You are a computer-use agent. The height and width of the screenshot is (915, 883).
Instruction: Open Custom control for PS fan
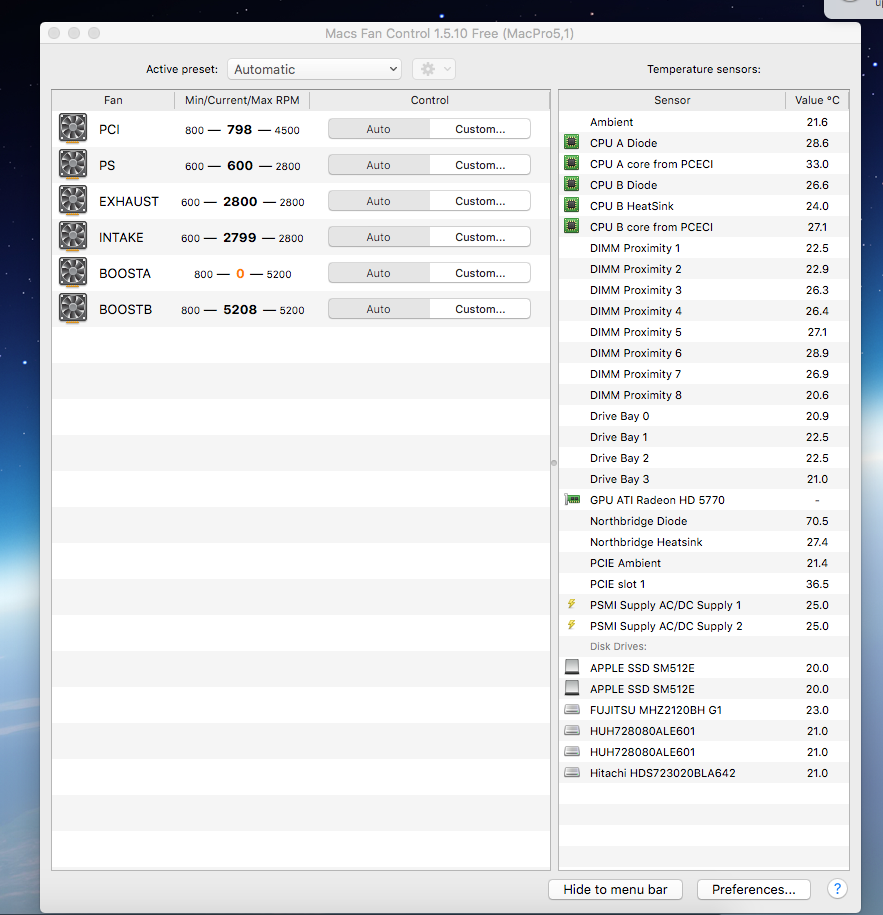[x=480, y=165]
